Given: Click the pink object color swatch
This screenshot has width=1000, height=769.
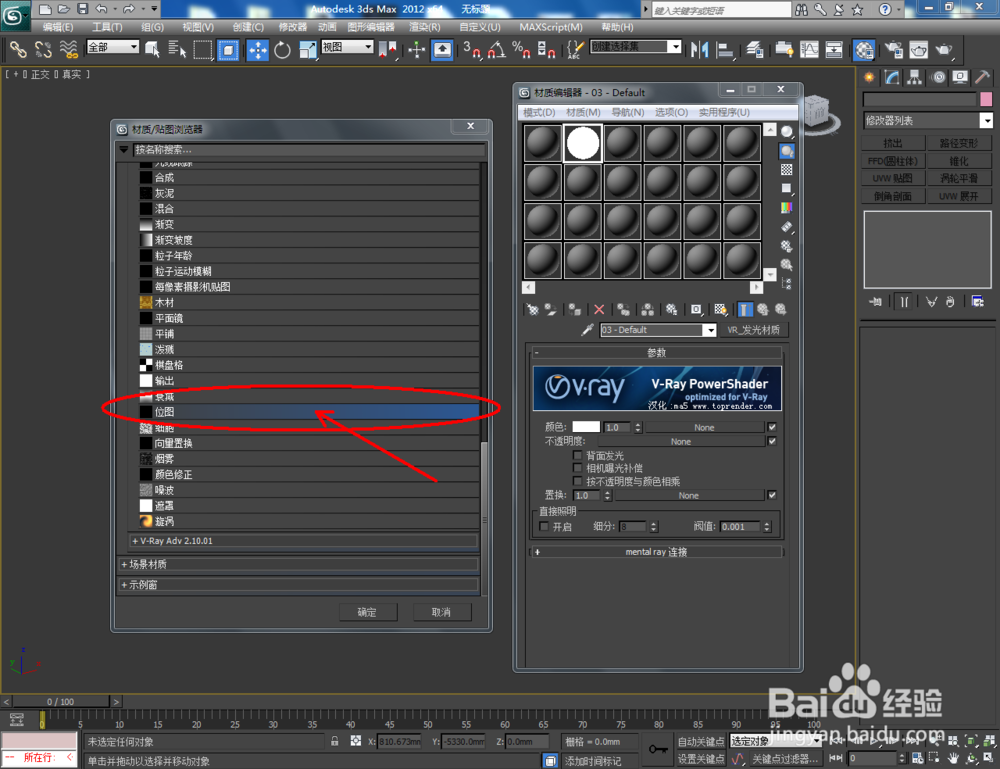Looking at the screenshot, I should point(986,99).
